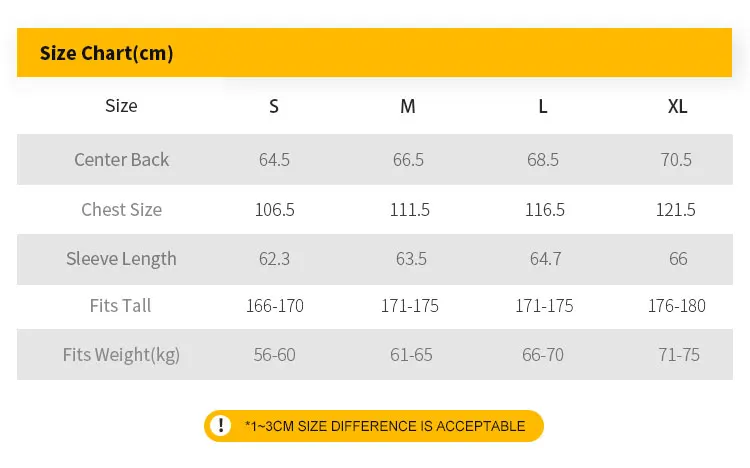Click the 176-180 height range cell
Viewport: 750px width, 468px height.
(x=678, y=305)
